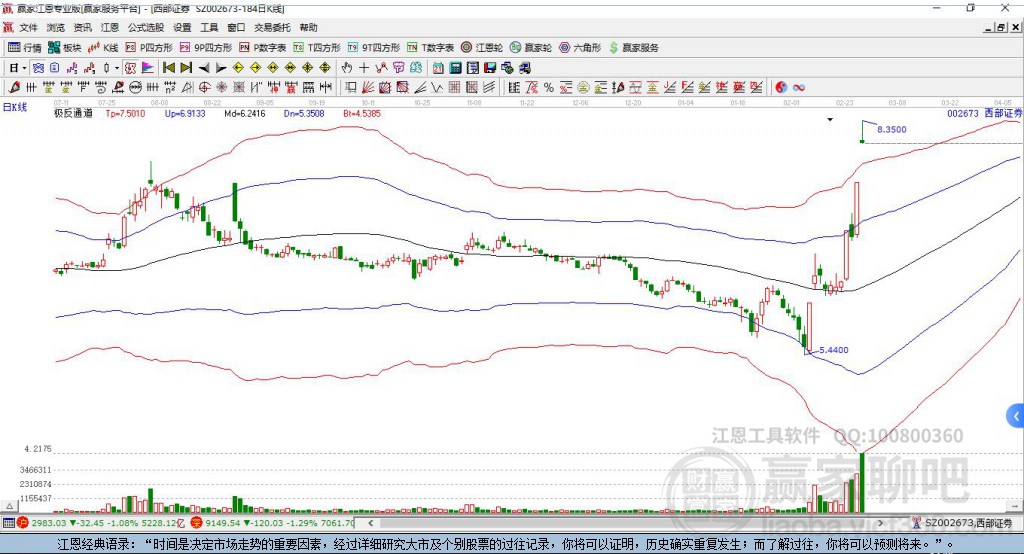The height and width of the screenshot is (554, 1024).
Task: Open the calendar icon
Action: (438, 68)
